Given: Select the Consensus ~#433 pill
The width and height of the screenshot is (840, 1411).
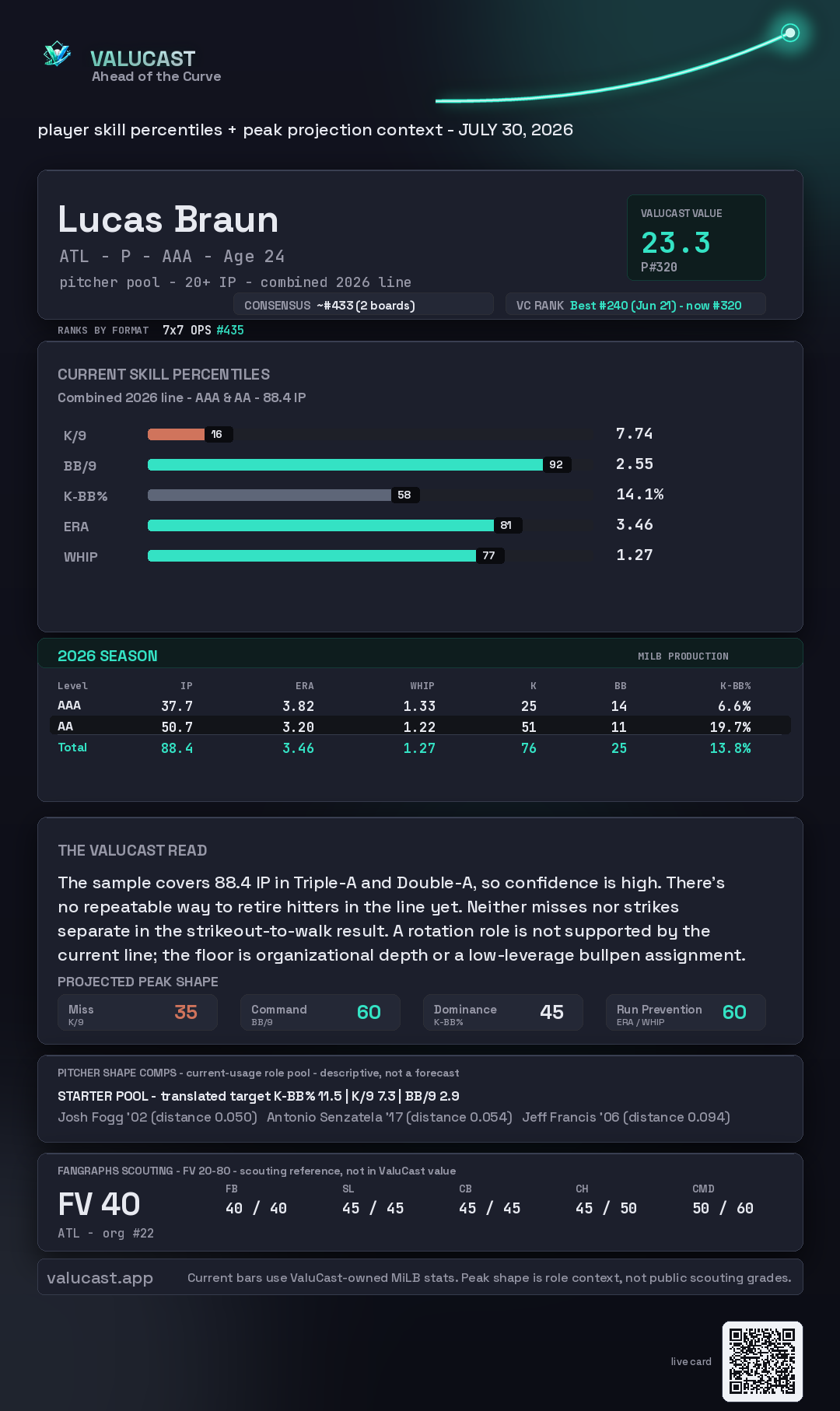Looking at the screenshot, I should [x=363, y=305].
